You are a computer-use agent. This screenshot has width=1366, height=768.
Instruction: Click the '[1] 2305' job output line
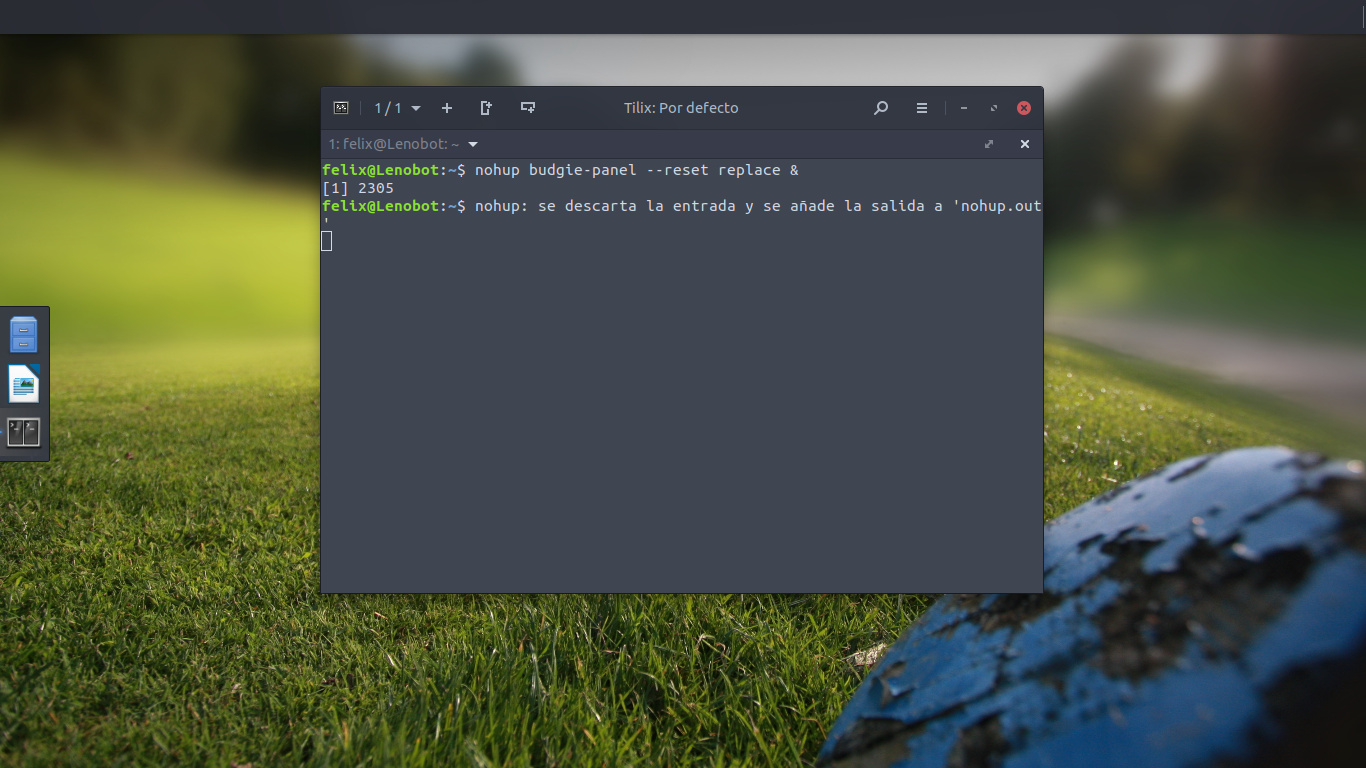pyautogui.click(x=358, y=188)
